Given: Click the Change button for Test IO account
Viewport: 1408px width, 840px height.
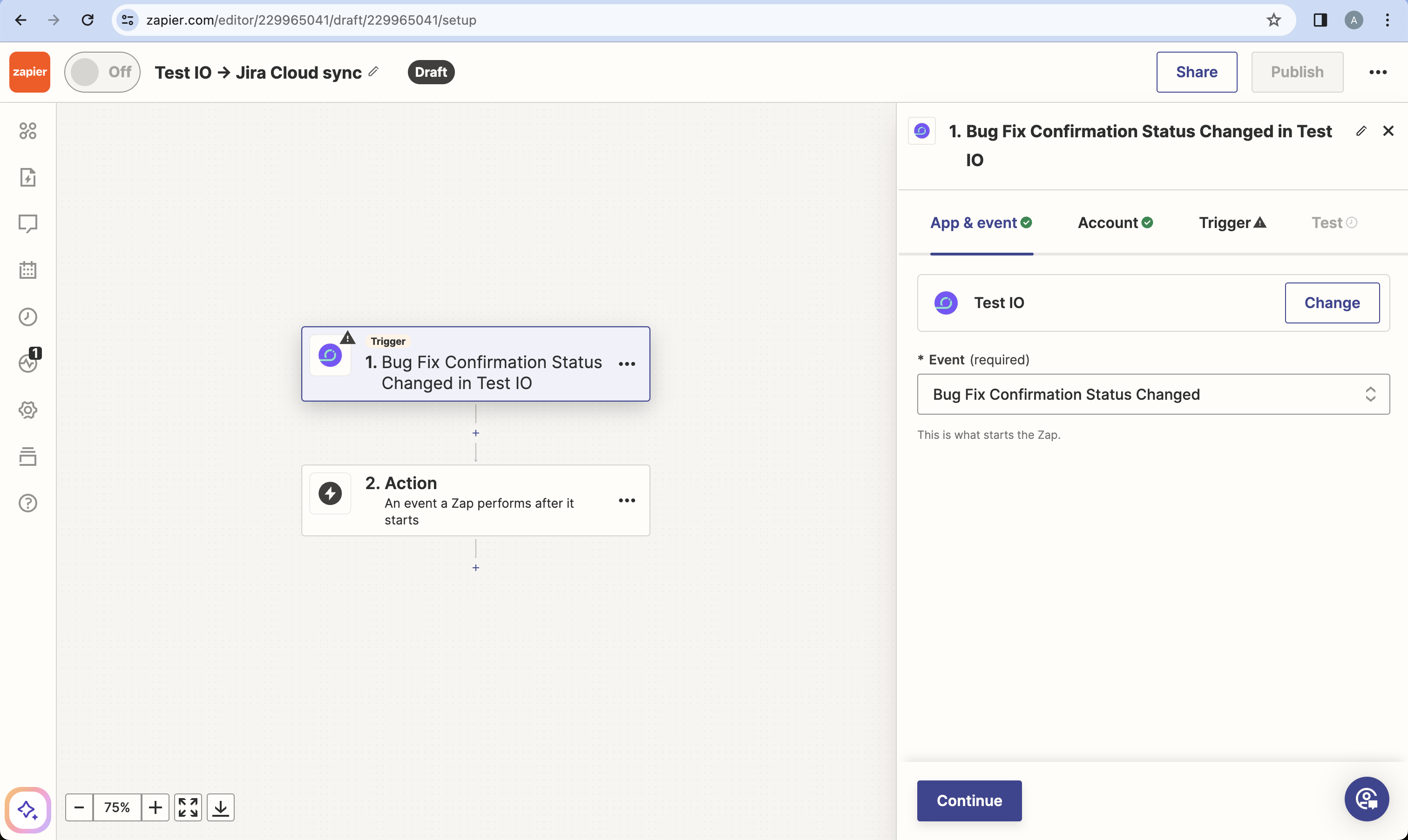Looking at the screenshot, I should click(x=1332, y=302).
